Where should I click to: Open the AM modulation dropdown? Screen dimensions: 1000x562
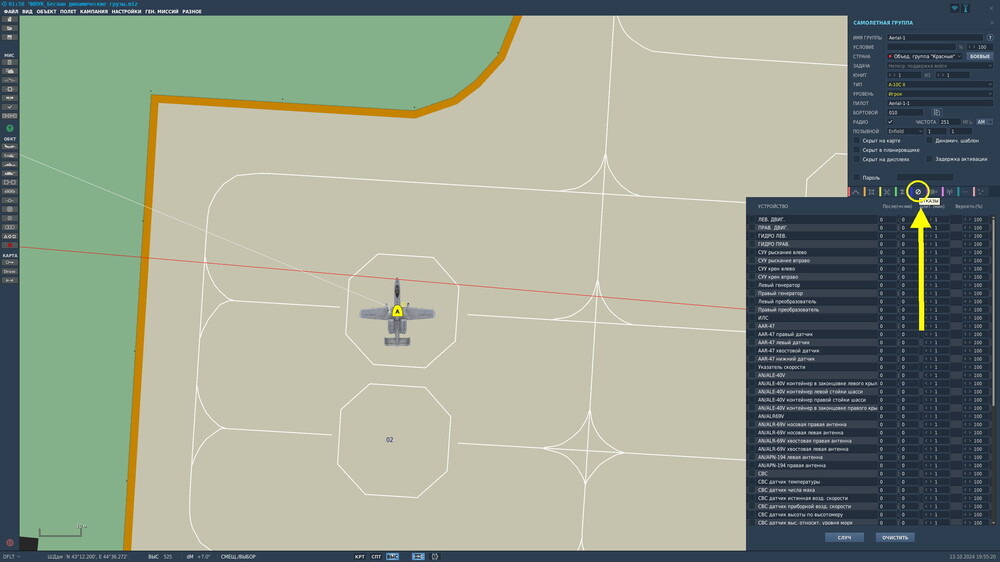point(985,122)
